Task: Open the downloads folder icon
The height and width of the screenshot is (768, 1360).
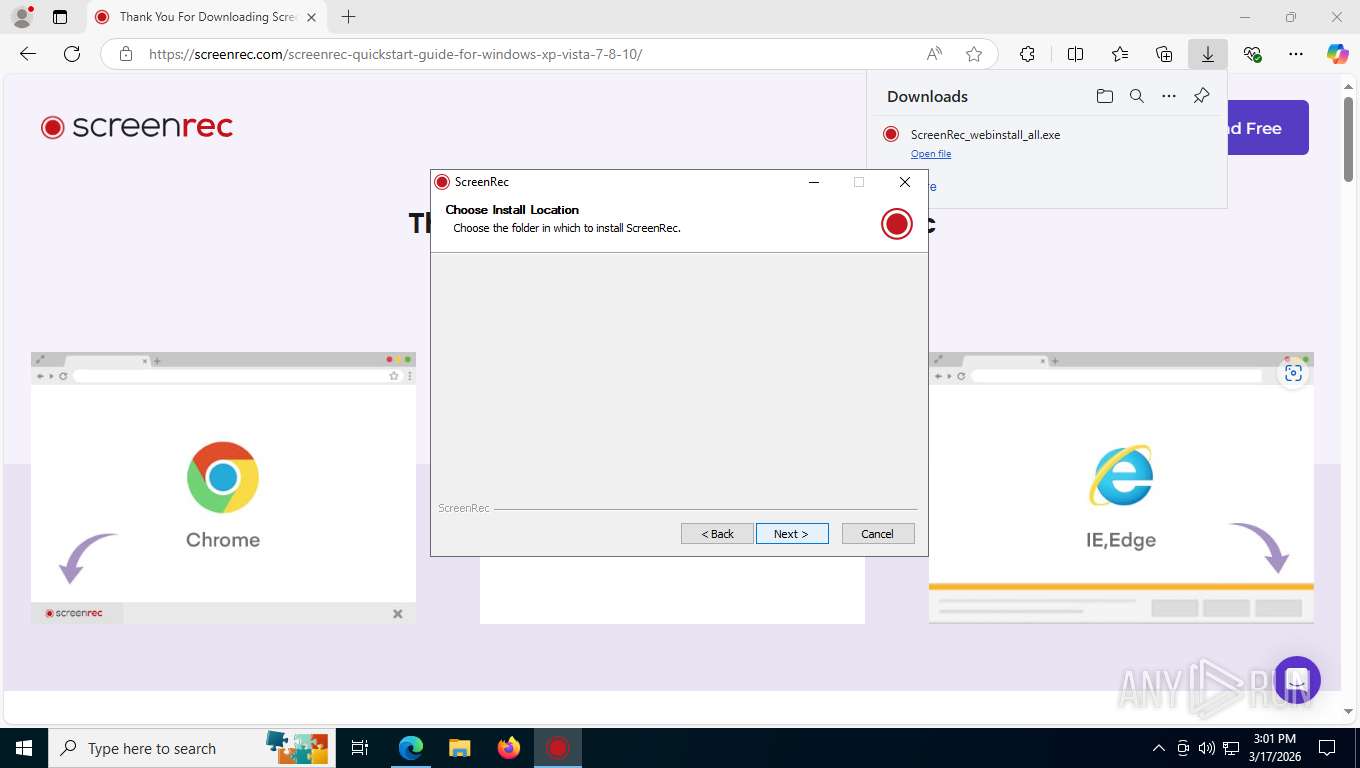Action: tap(1104, 96)
